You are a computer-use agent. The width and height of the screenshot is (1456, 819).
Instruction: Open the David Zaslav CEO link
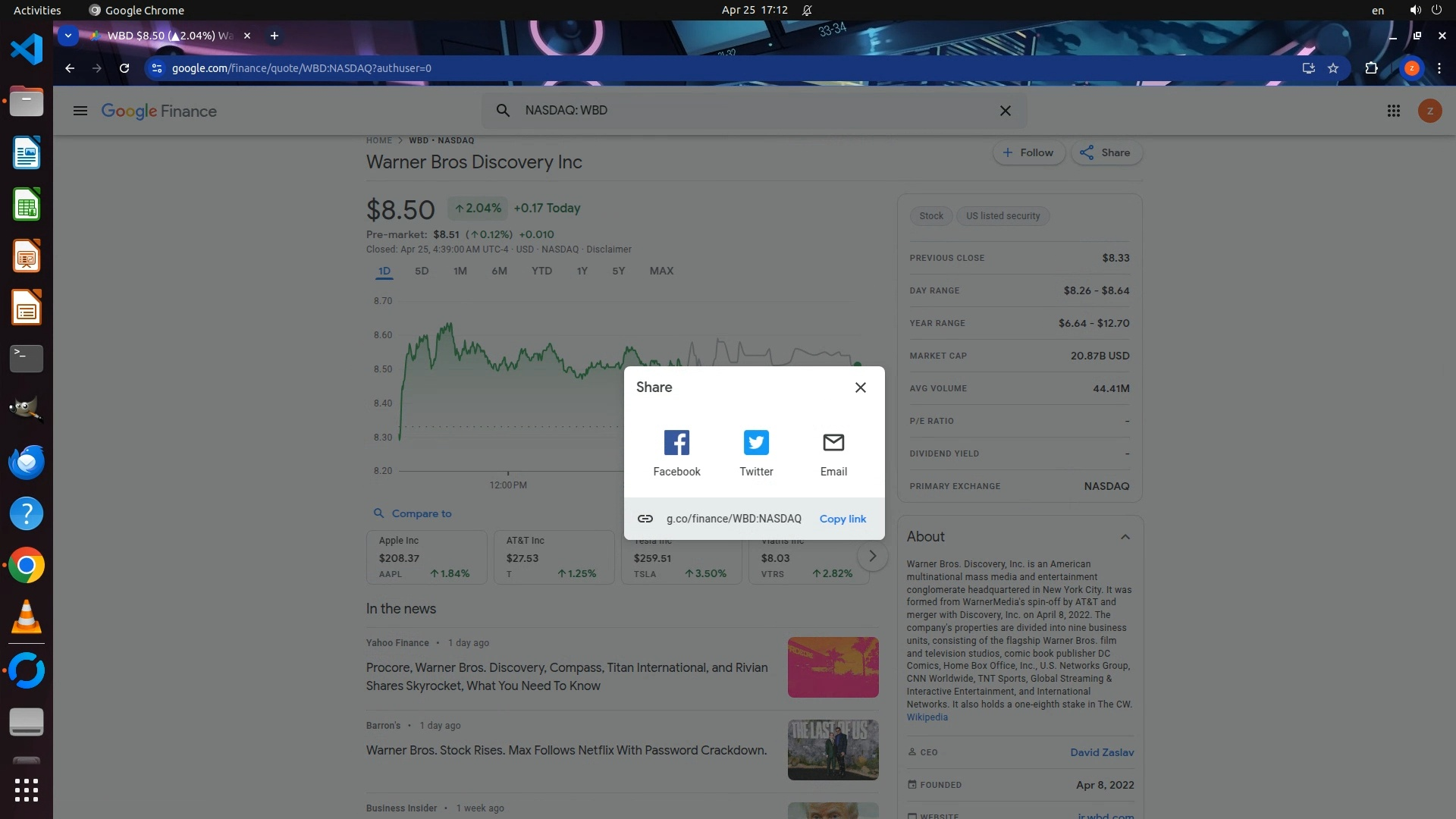(x=1102, y=753)
